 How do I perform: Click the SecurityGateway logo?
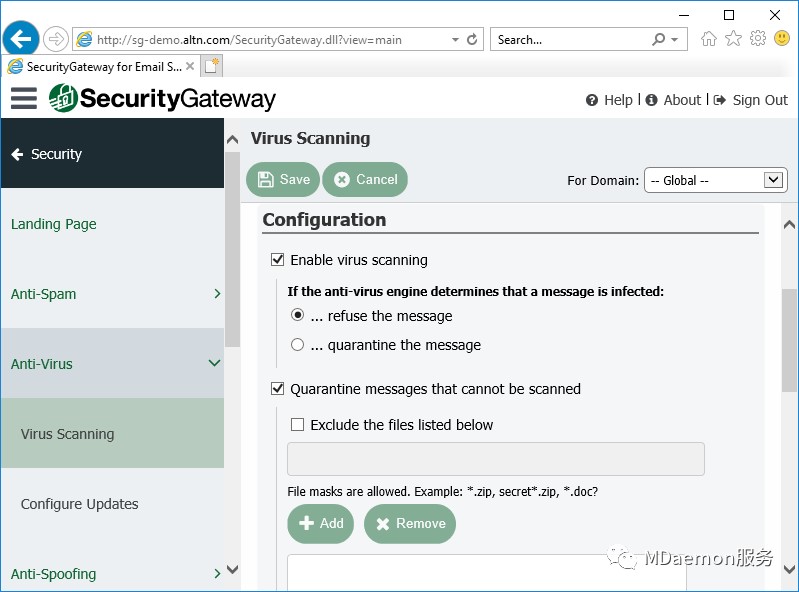[x=162, y=98]
